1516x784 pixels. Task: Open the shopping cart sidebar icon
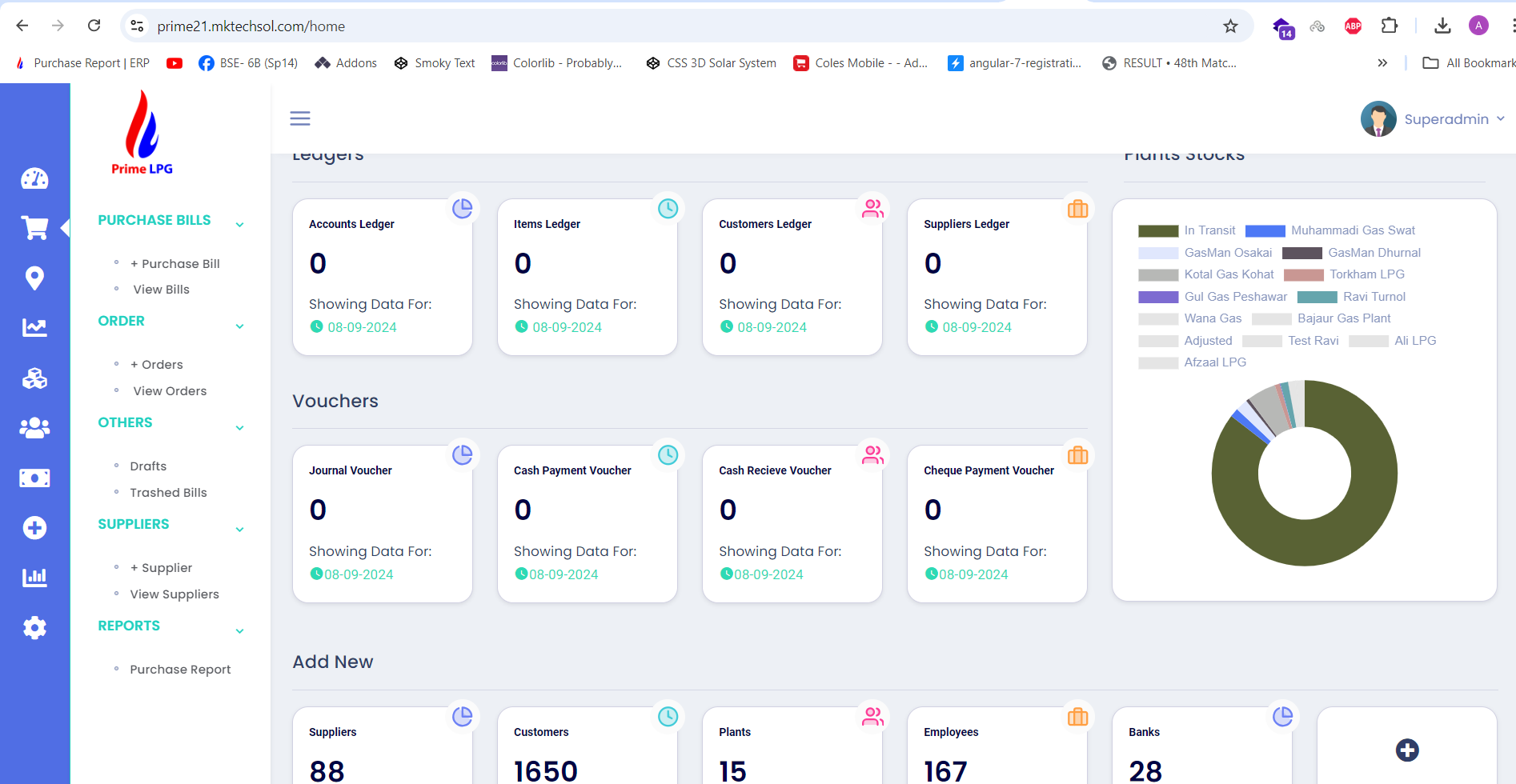coord(34,228)
